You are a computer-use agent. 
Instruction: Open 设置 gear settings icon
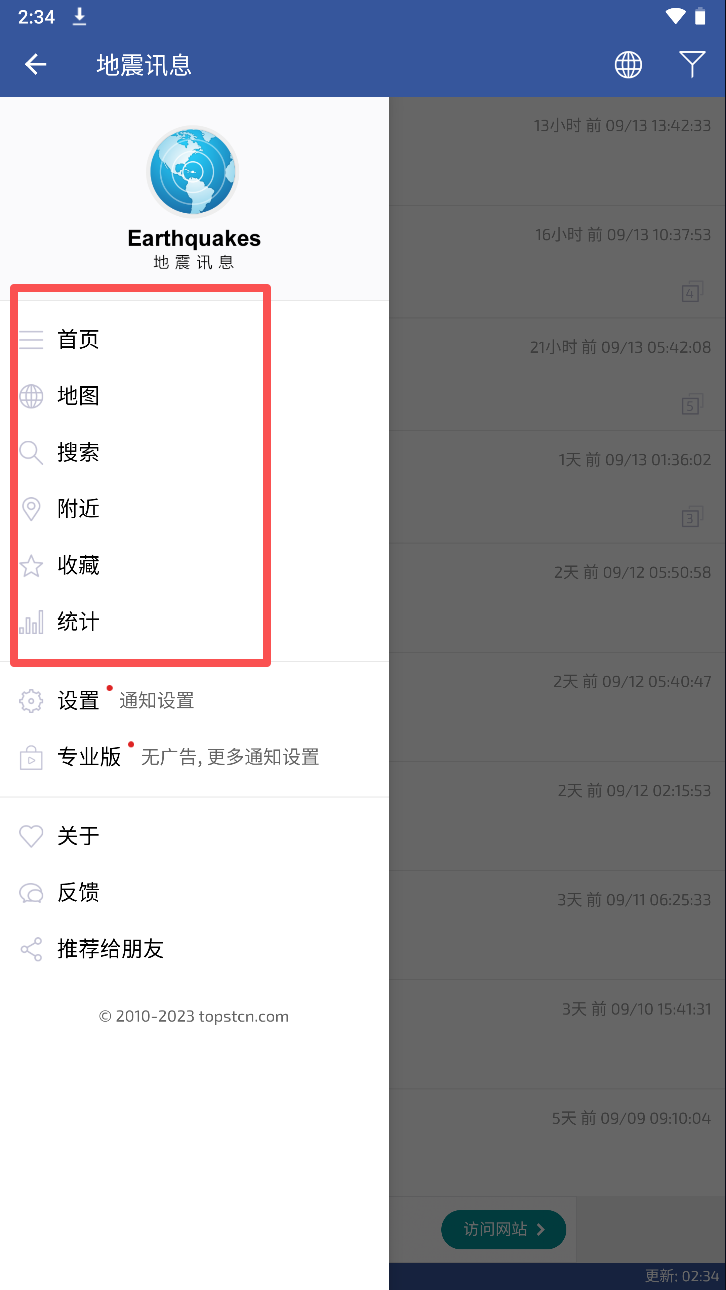pyautogui.click(x=31, y=701)
